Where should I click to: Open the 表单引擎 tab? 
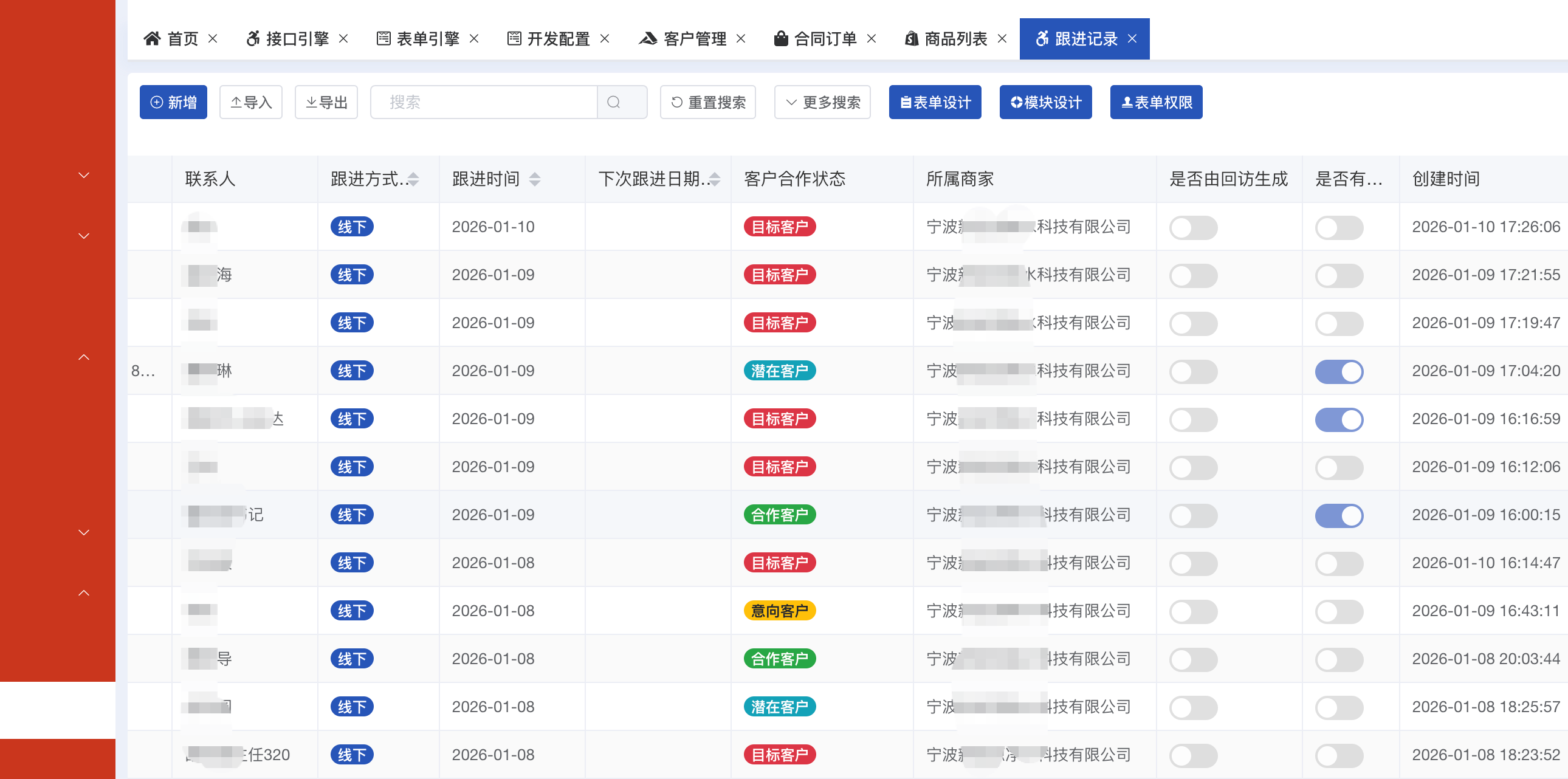point(427,39)
